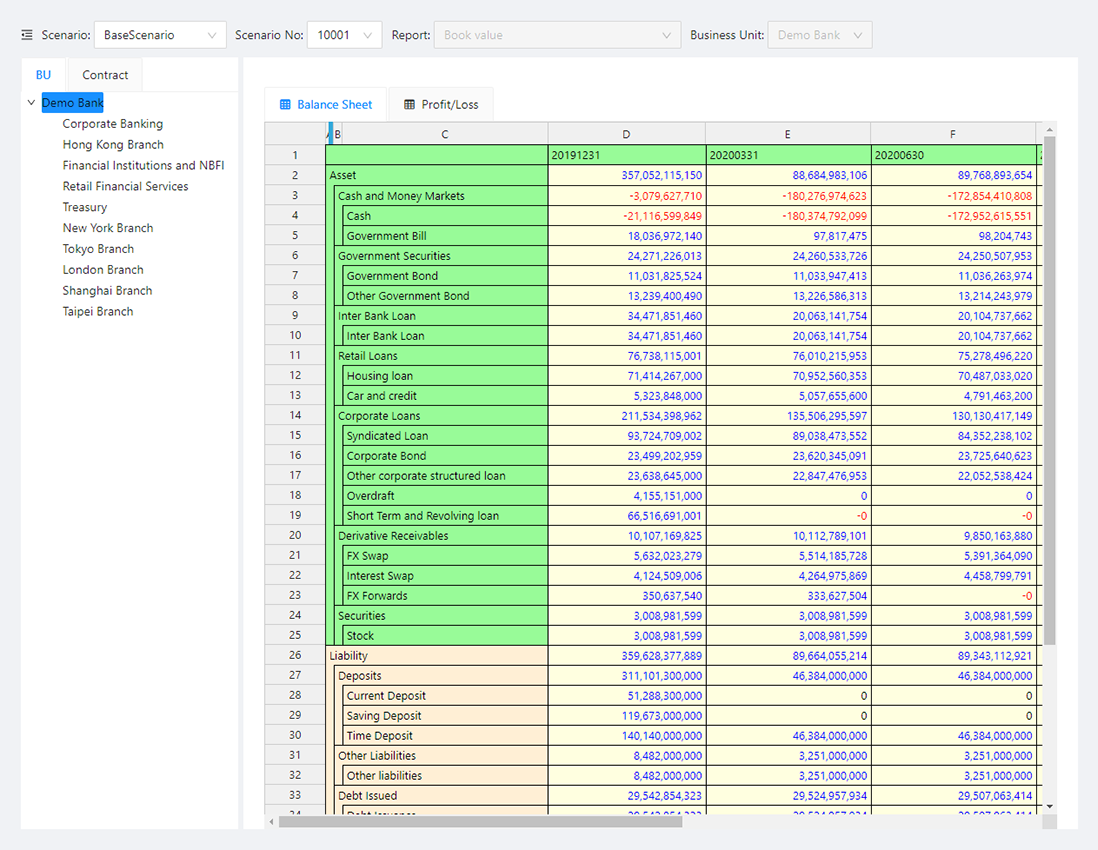The width and height of the screenshot is (1098, 850).
Task: Open the Business Unit dropdown
Action: pyautogui.click(x=819, y=35)
